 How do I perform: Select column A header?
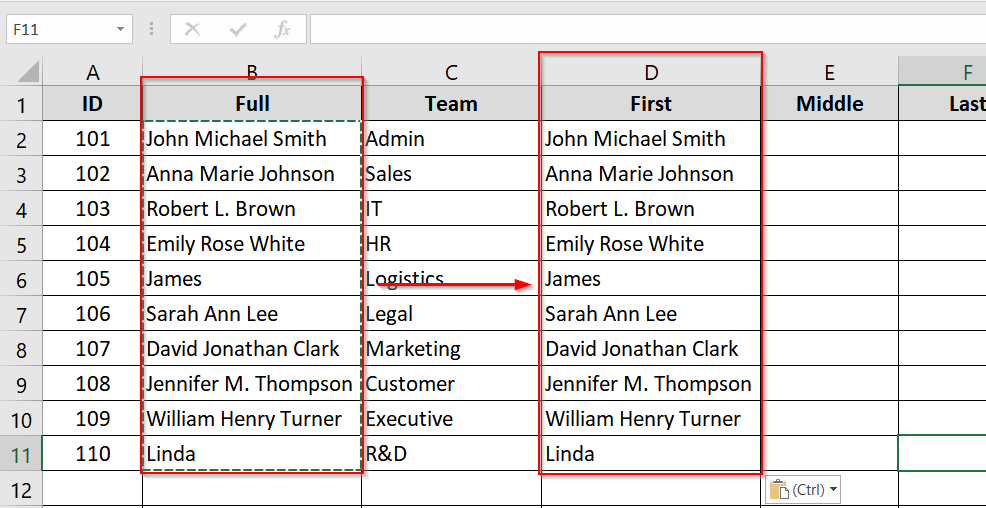(92, 72)
